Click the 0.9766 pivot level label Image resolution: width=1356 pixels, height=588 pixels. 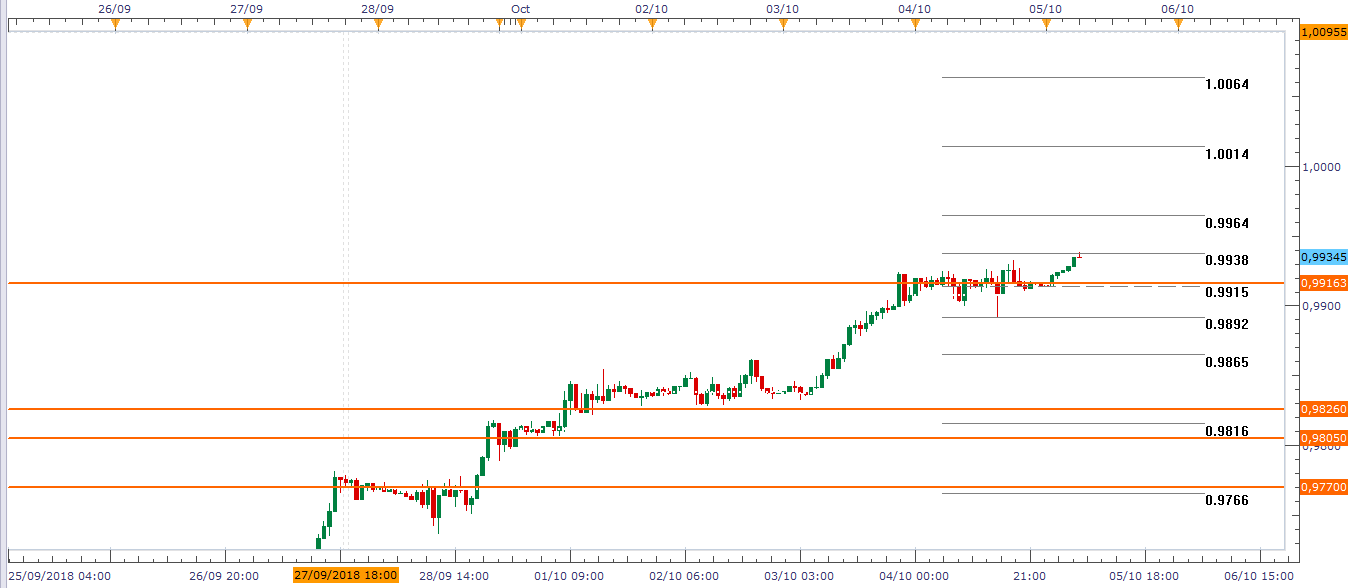click(x=1226, y=500)
